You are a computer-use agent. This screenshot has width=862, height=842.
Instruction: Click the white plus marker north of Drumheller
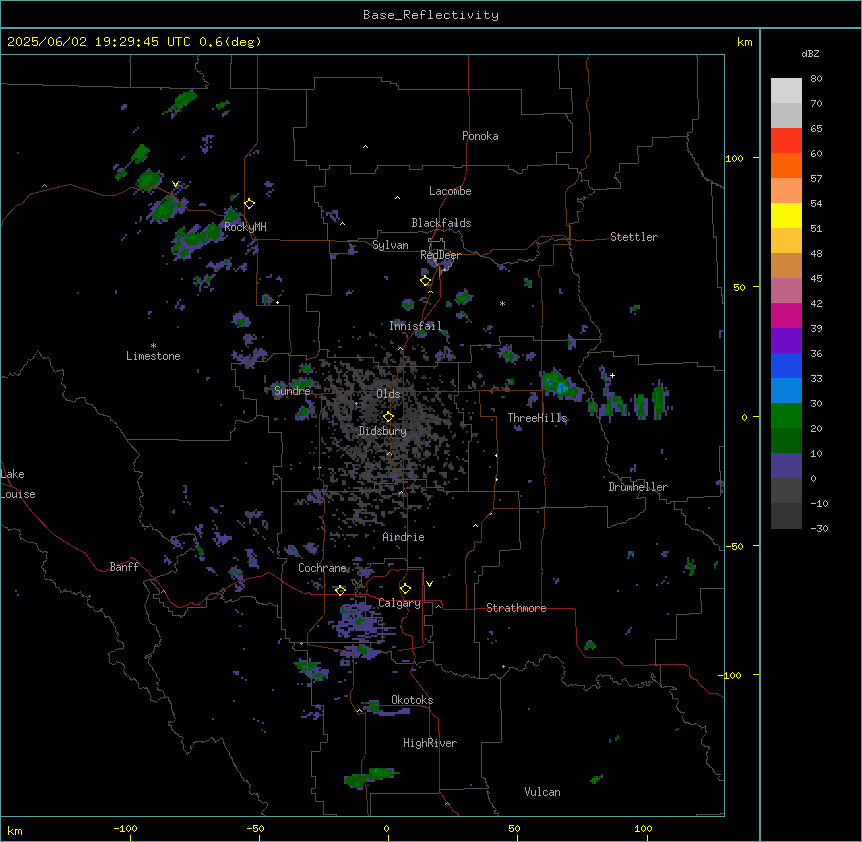(x=612, y=375)
